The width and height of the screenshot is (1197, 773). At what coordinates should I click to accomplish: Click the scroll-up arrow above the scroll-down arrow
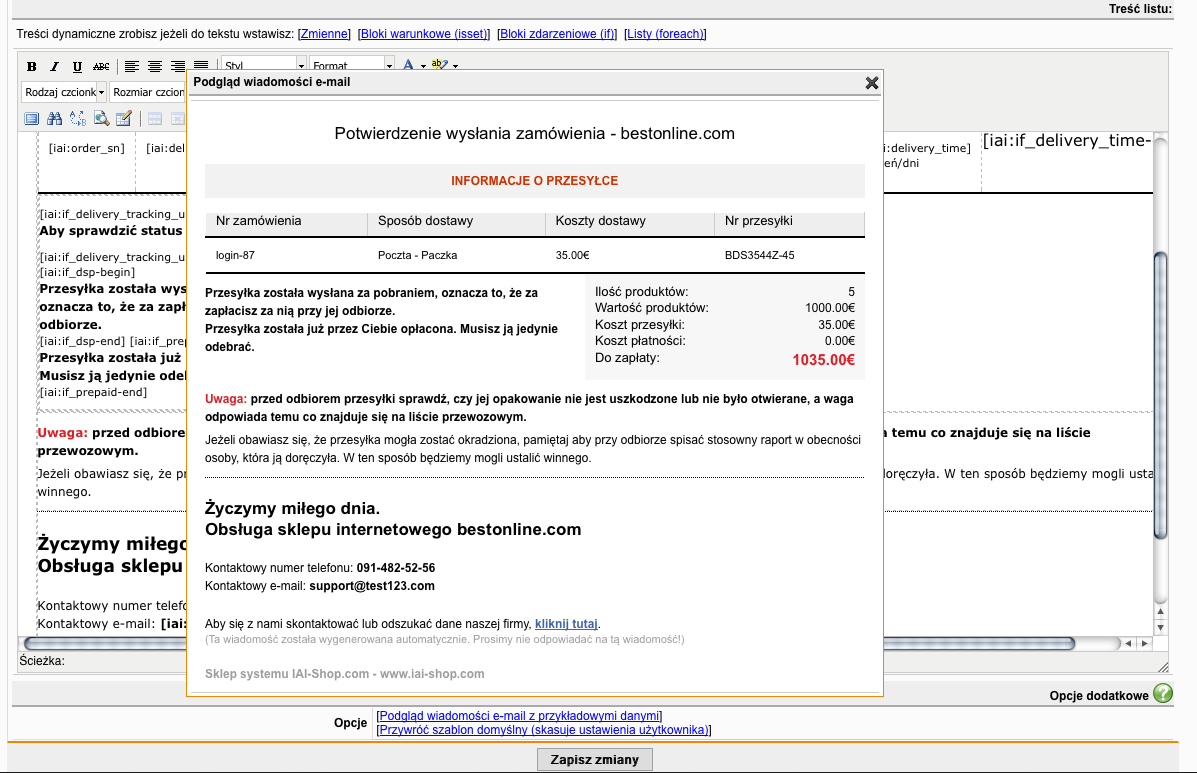[x=1160, y=611]
